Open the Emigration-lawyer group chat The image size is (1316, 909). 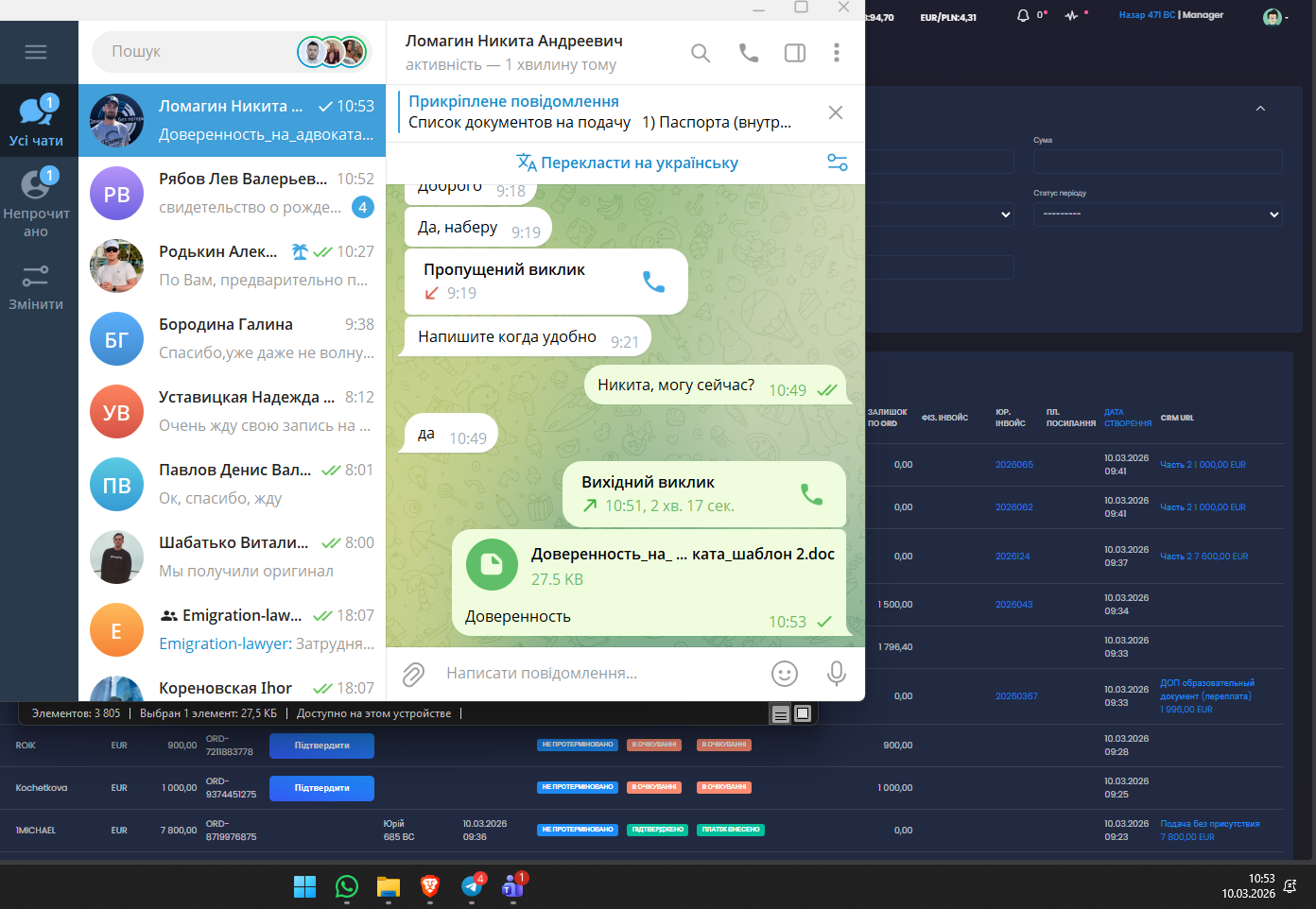(x=233, y=629)
